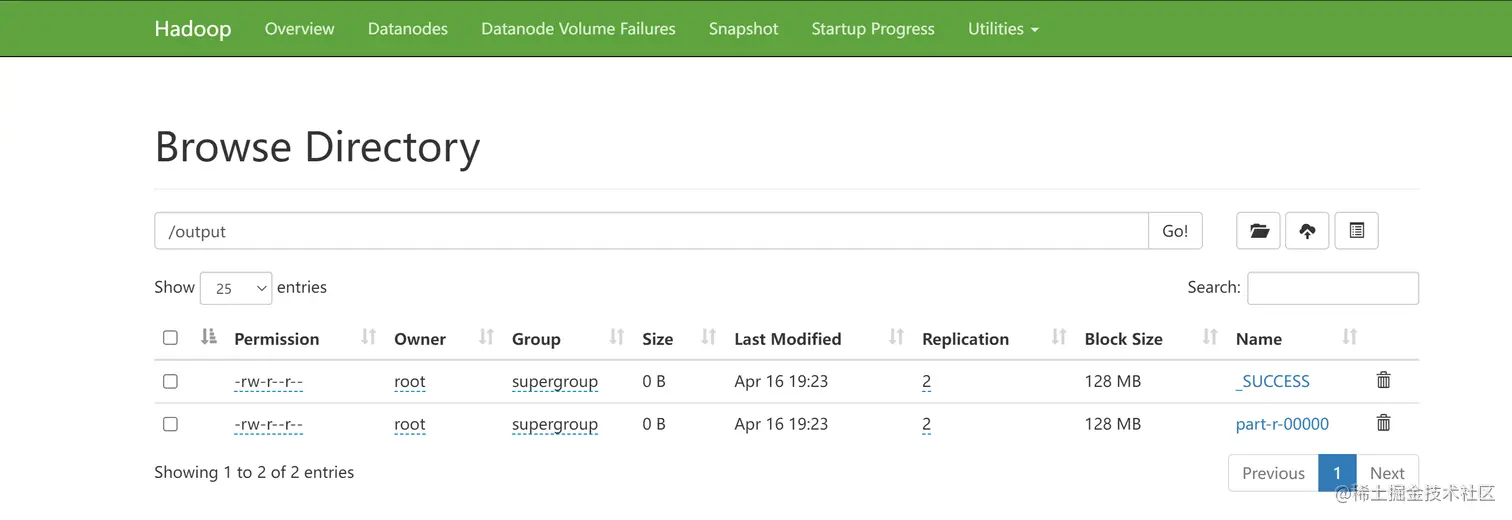Check the box for the part-r-00000 row
This screenshot has height=520, width=1512.
tap(170, 424)
